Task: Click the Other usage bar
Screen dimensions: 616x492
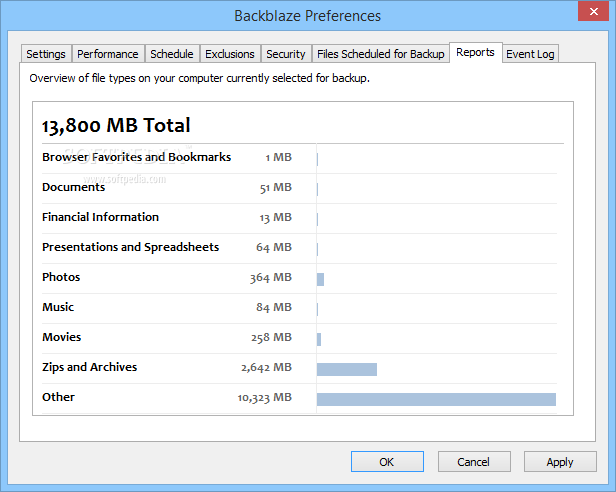Action: [x=436, y=399]
